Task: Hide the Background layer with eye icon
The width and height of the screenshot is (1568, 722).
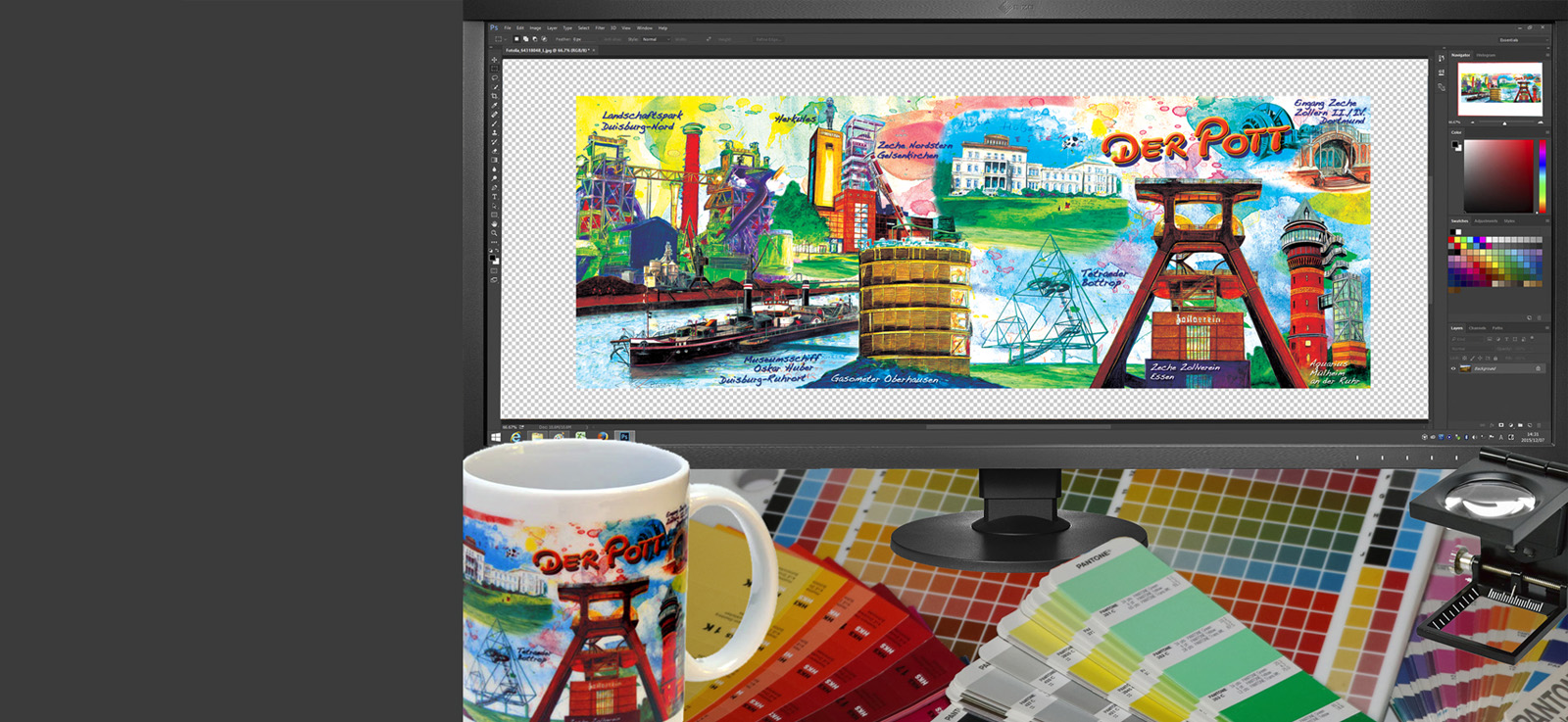Action: coord(1453,369)
